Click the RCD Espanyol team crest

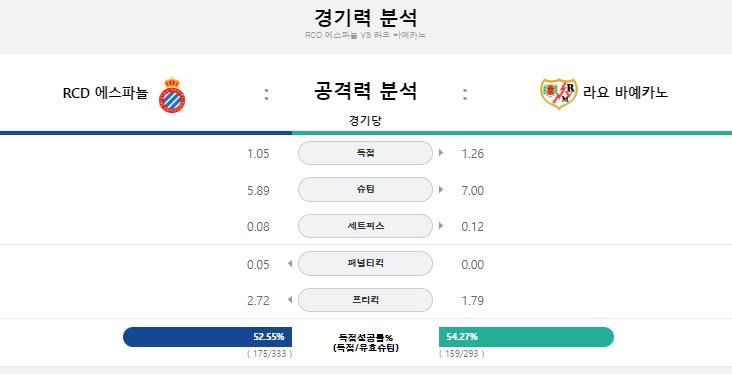pos(172,95)
